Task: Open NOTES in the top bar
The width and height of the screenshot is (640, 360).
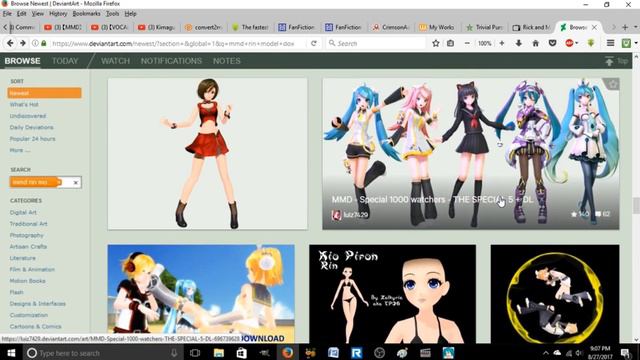Action: [x=227, y=61]
